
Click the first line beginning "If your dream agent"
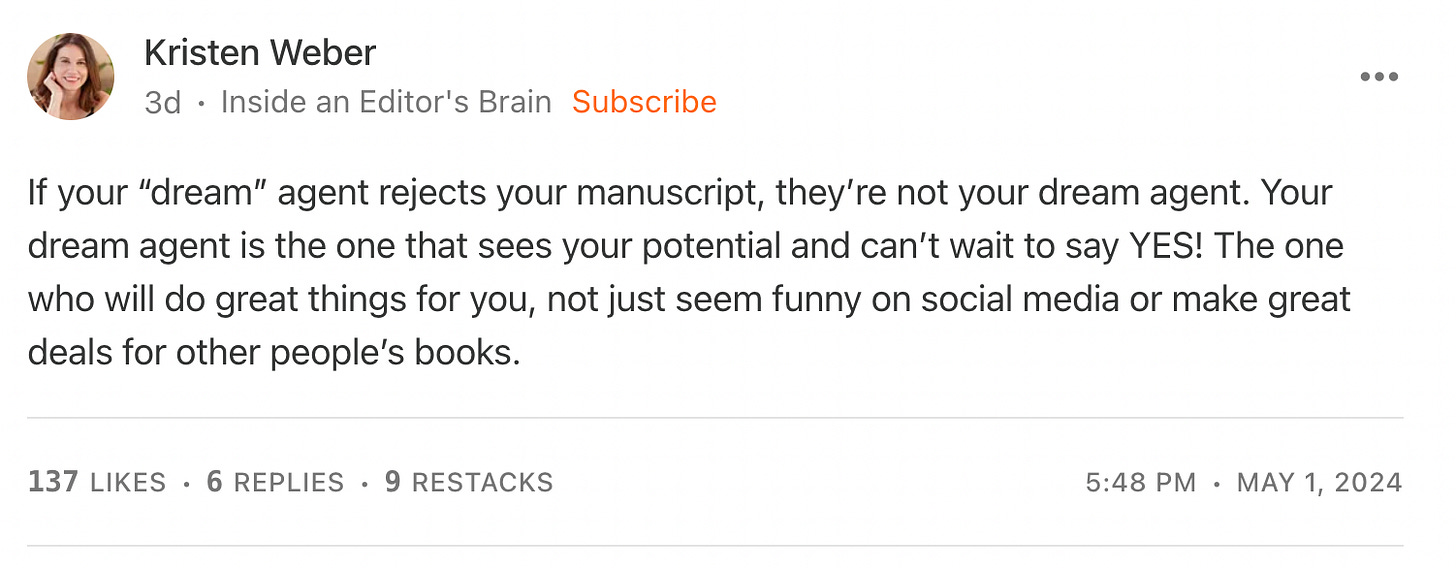pyautogui.click(x=680, y=192)
